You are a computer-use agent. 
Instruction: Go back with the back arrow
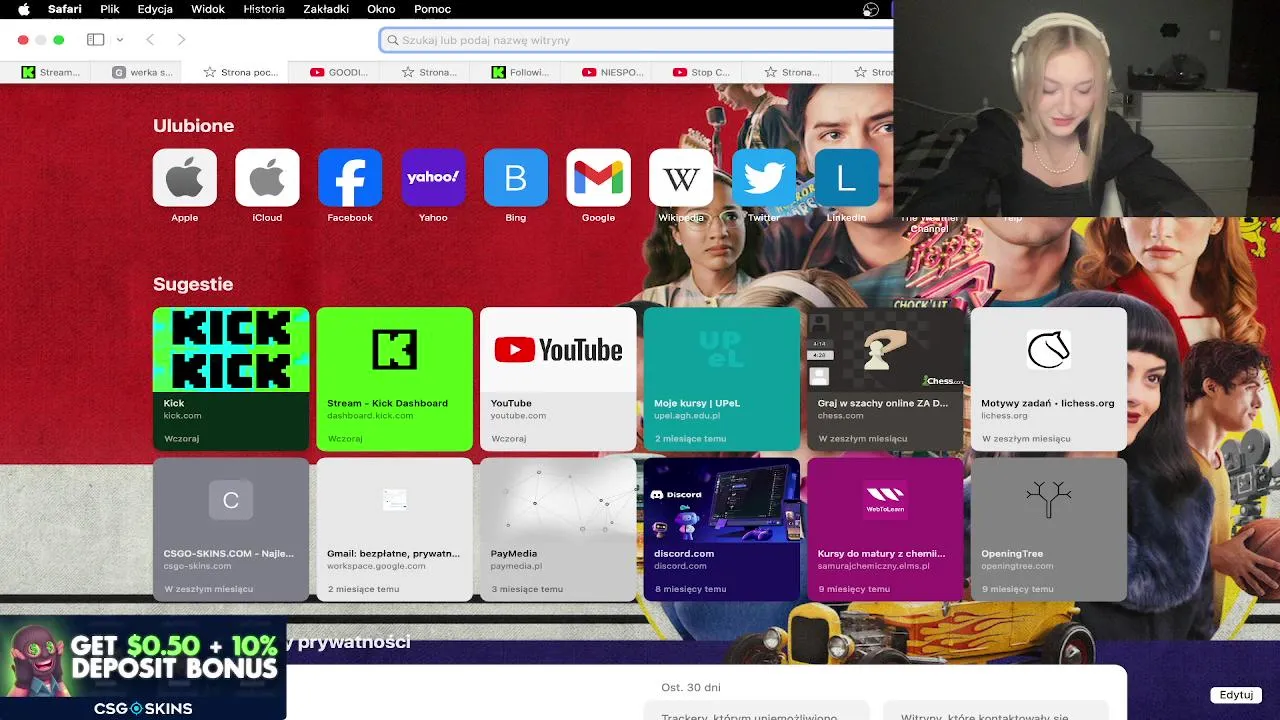coord(150,40)
